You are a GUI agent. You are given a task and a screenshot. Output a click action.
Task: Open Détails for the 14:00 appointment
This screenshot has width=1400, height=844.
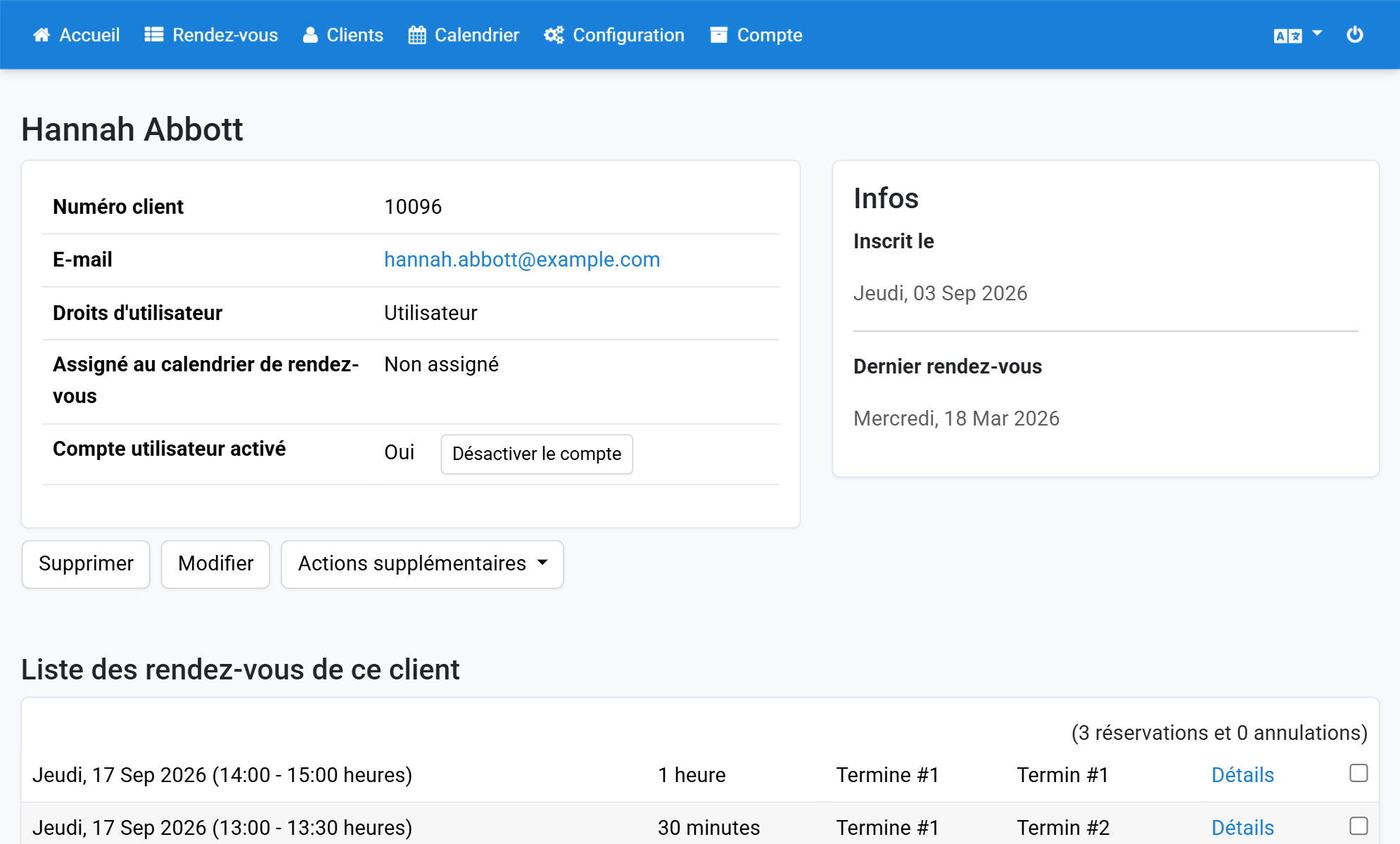point(1242,775)
